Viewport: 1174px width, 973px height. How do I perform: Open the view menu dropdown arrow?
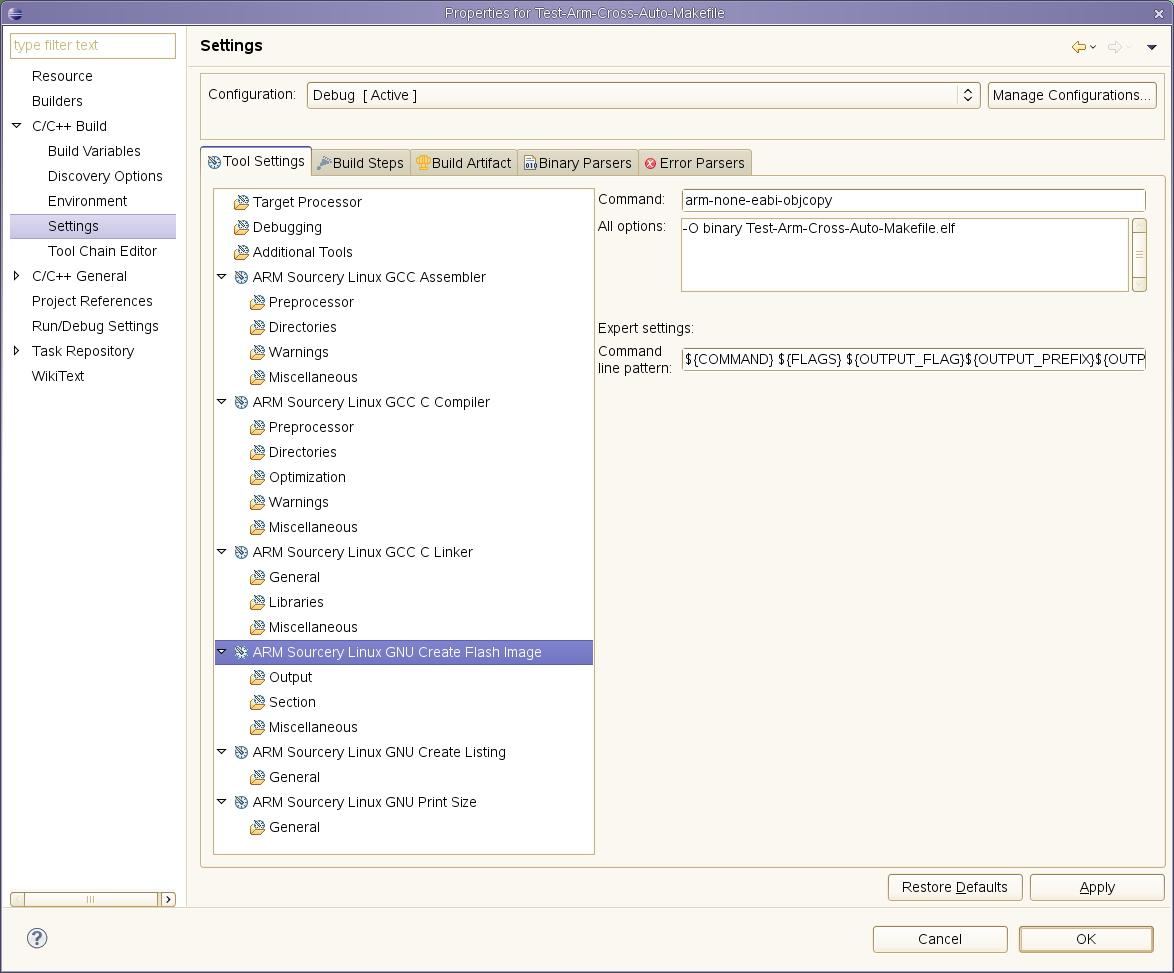point(1152,47)
